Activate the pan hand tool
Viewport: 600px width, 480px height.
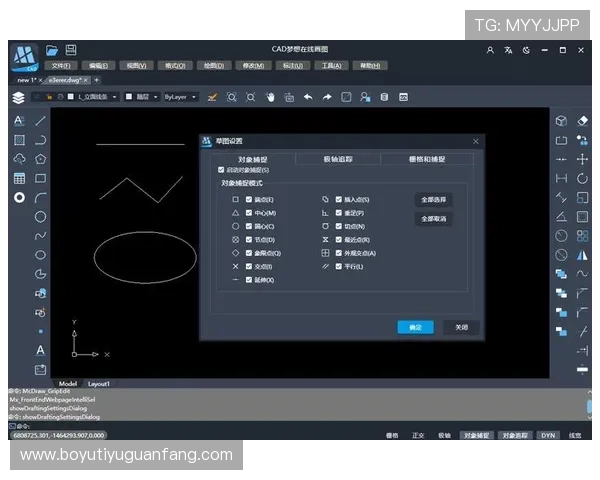click(x=270, y=97)
